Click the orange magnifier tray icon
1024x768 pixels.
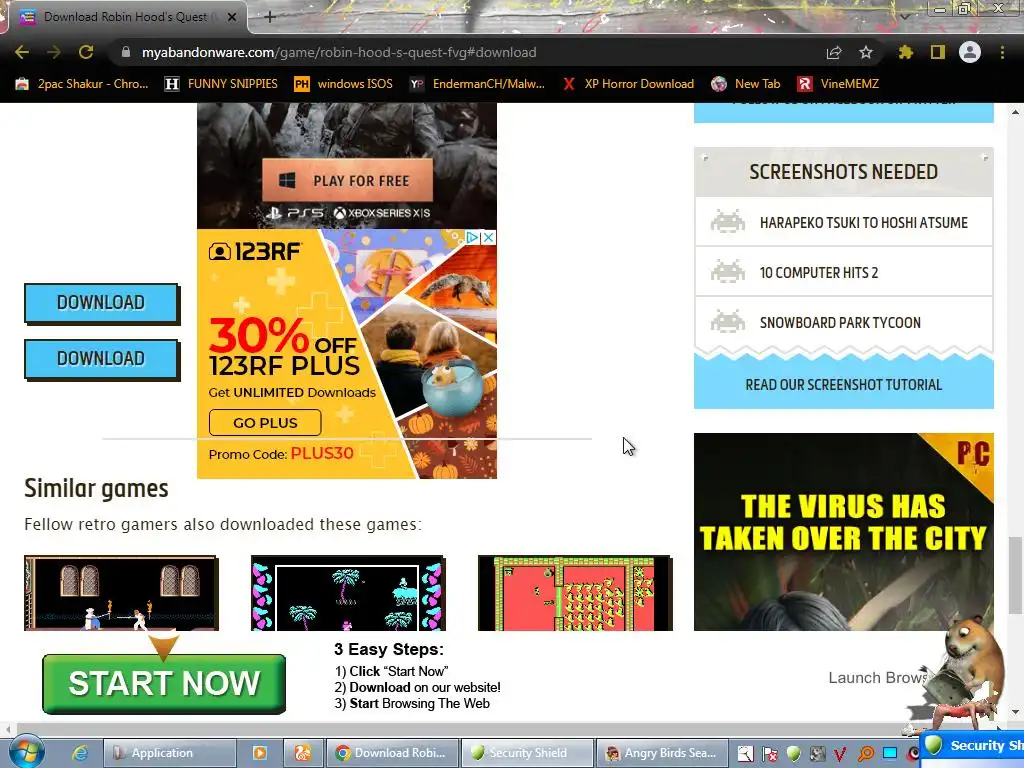click(866, 754)
